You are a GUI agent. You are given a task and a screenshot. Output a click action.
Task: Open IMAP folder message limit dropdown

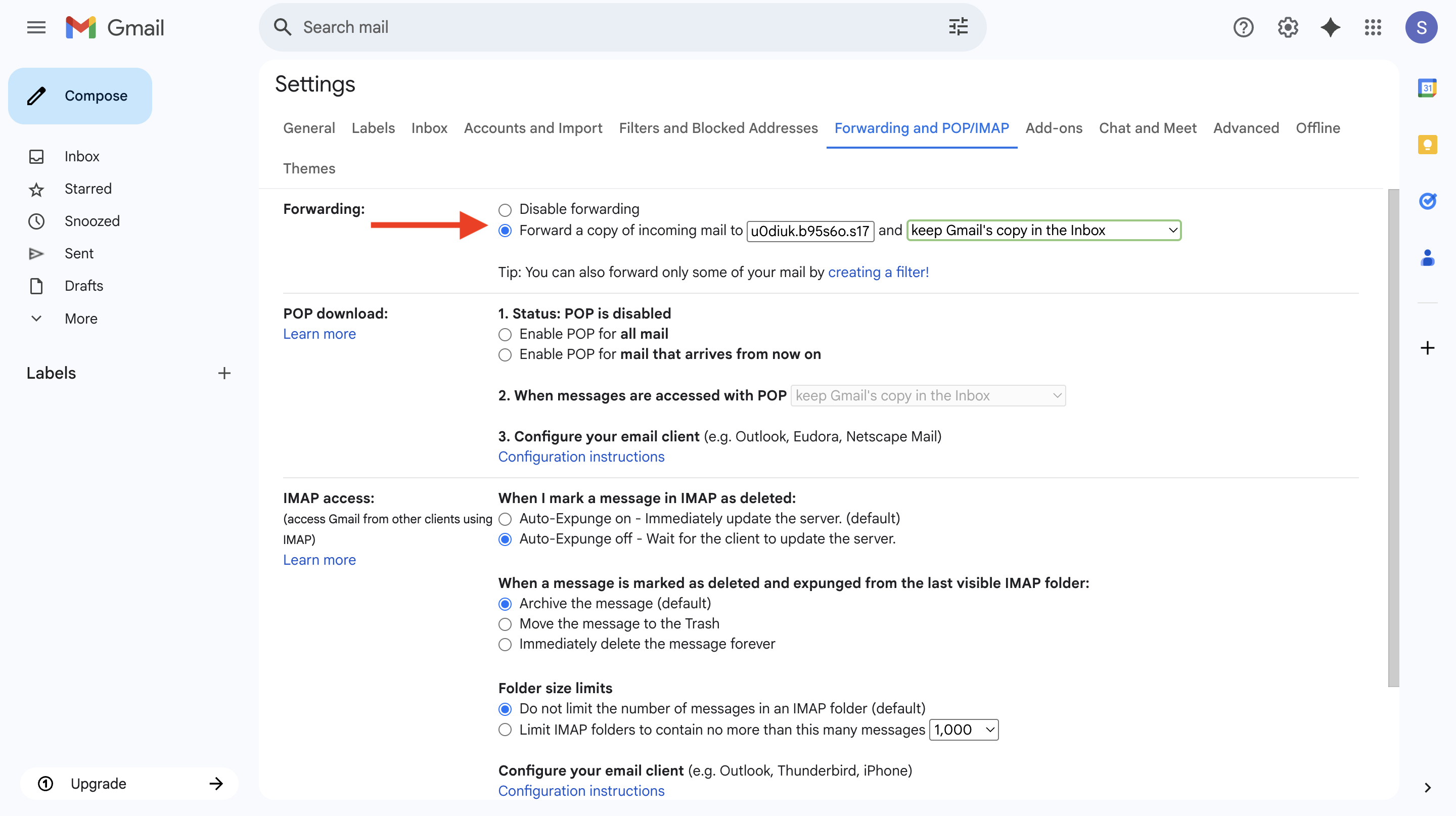pyautogui.click(x=964, y=730)
